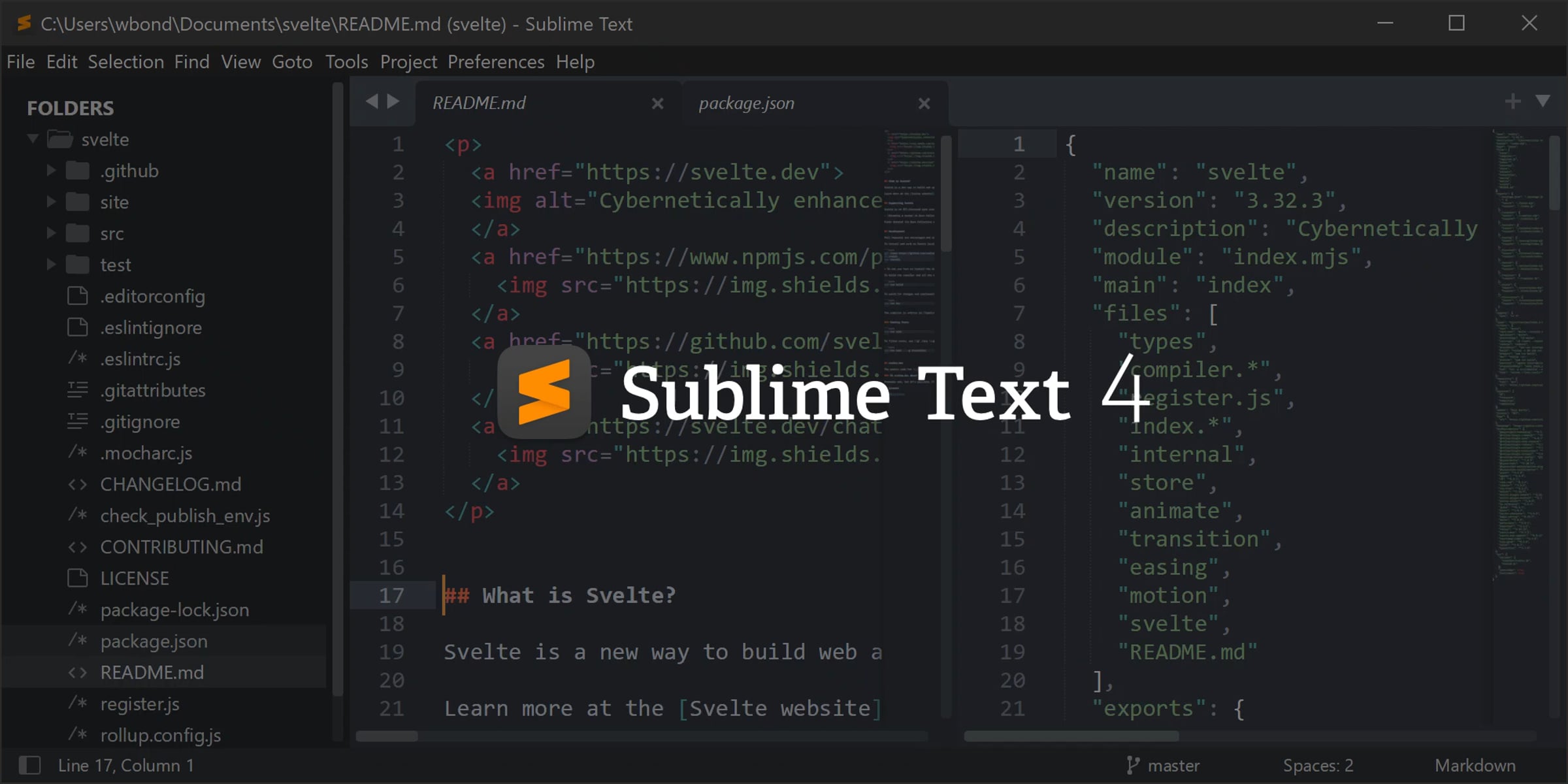Click the package-lock.json file icon

point(78,610)
